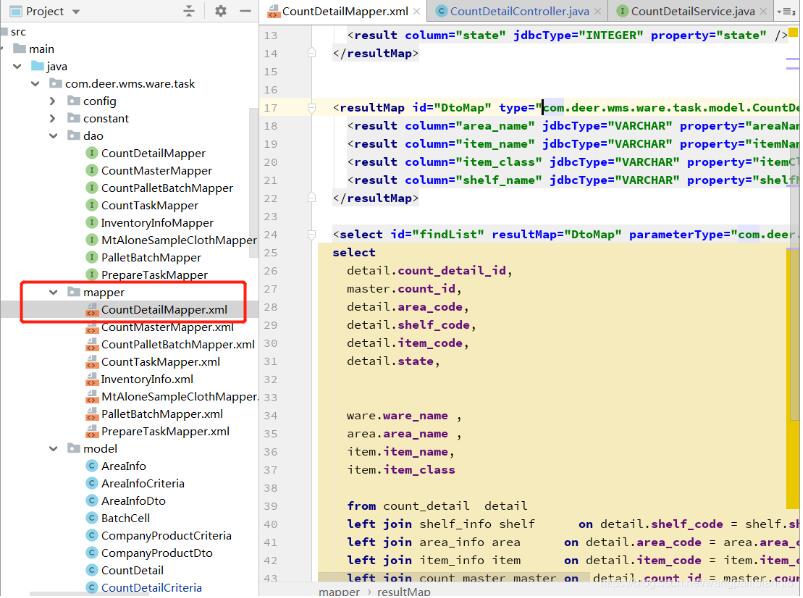Hide the Project tool window
This screenshot has width=803, height=598.
tap(245, 11)
